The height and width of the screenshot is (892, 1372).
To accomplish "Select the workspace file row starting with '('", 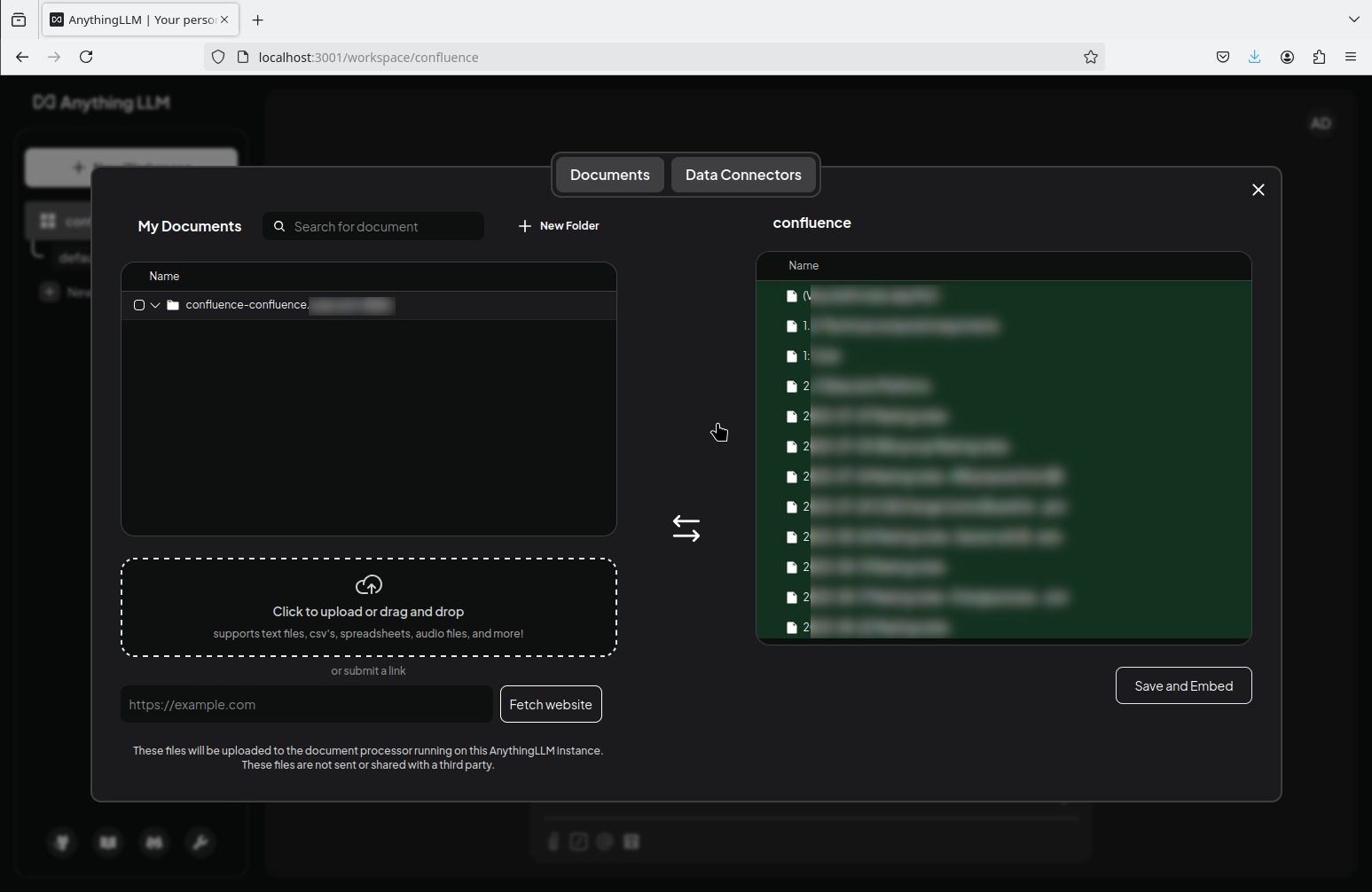I will click(x=1003, y=296).
